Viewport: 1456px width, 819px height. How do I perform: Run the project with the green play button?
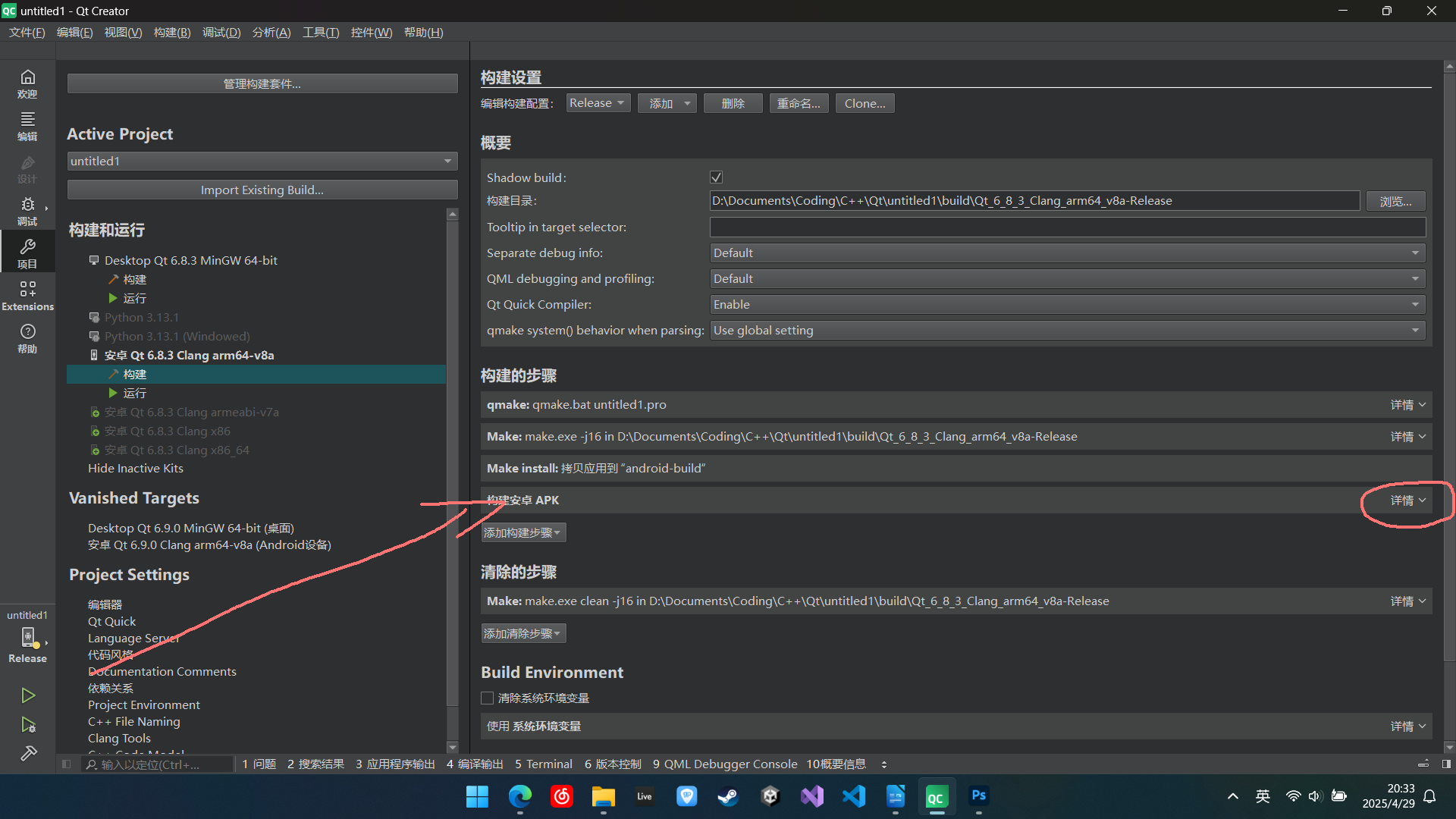point(28,695)
